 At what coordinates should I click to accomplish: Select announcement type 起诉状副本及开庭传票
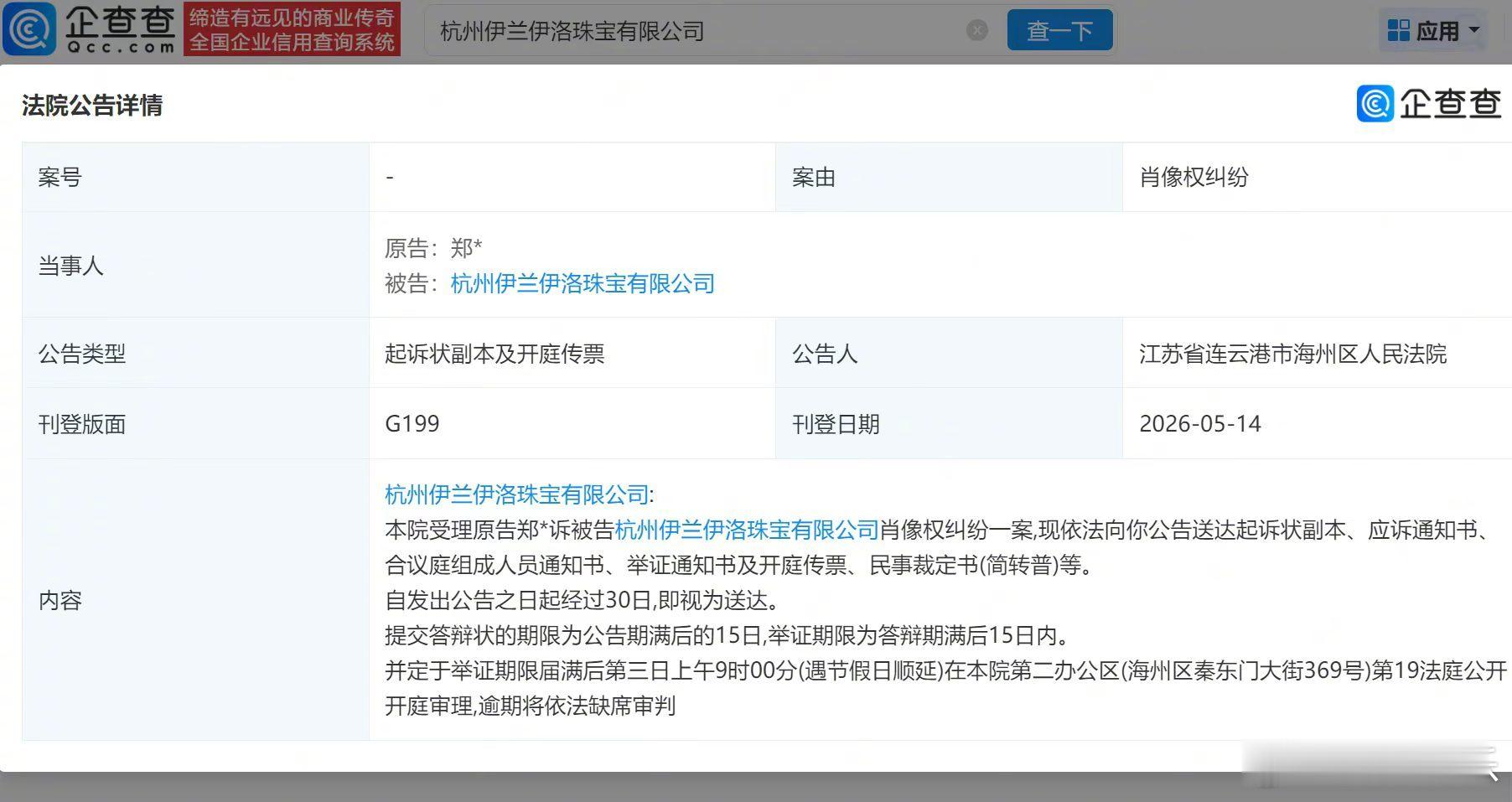(x=495, y=354)
